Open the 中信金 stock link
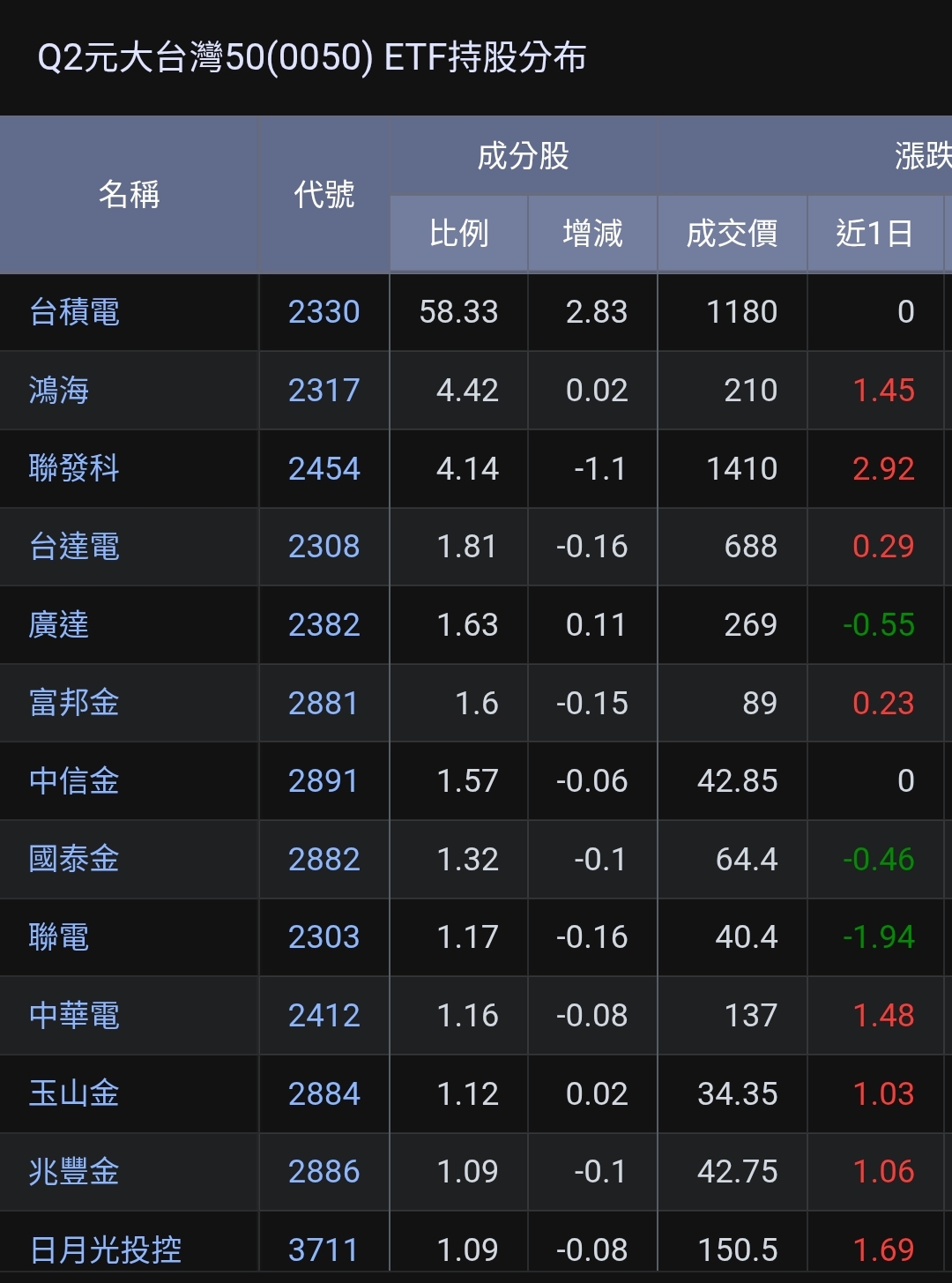 pos(74,780)
